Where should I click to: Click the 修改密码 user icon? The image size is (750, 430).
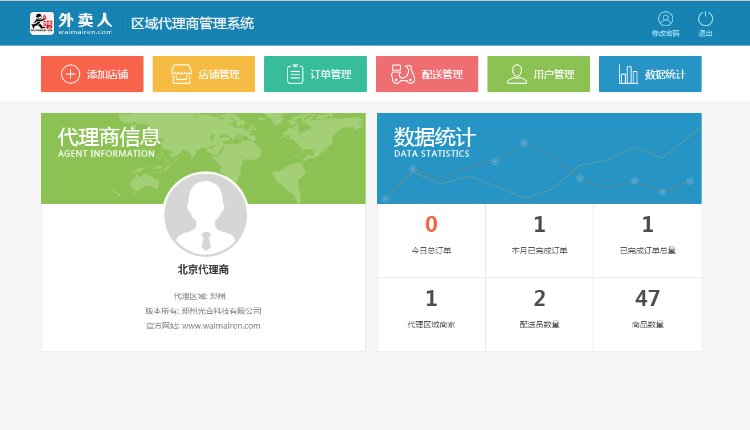pos(665,19)
